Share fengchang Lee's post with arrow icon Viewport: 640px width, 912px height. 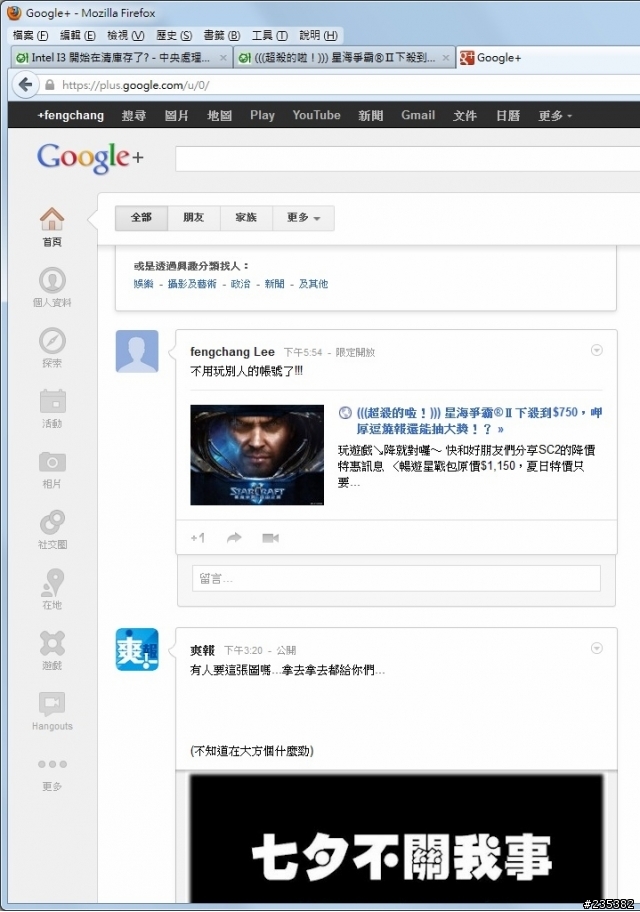234,537
